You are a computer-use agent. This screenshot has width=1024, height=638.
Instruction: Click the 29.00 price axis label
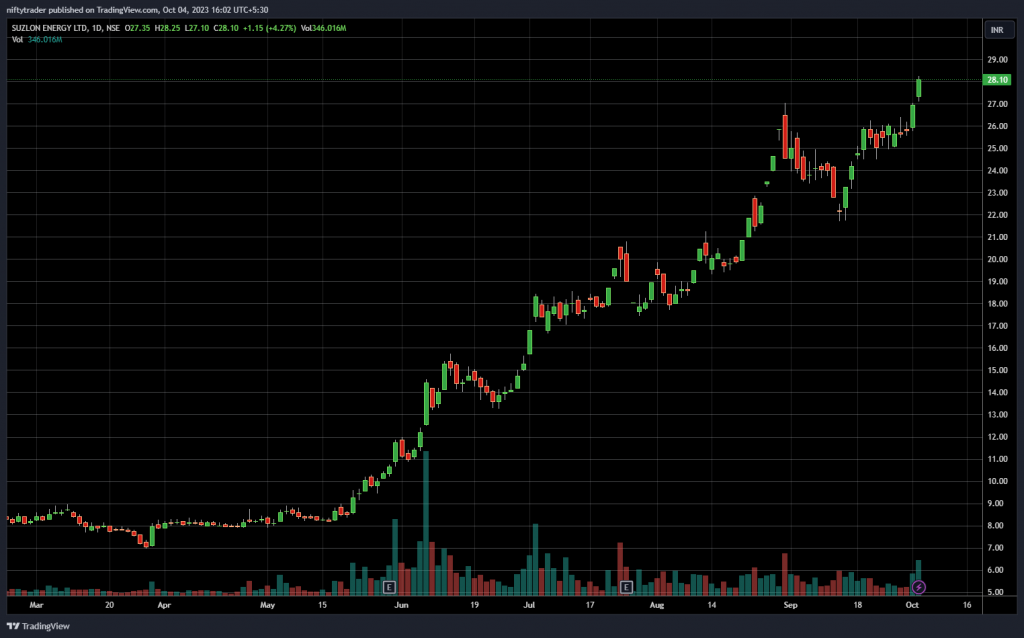pos(997,59)
